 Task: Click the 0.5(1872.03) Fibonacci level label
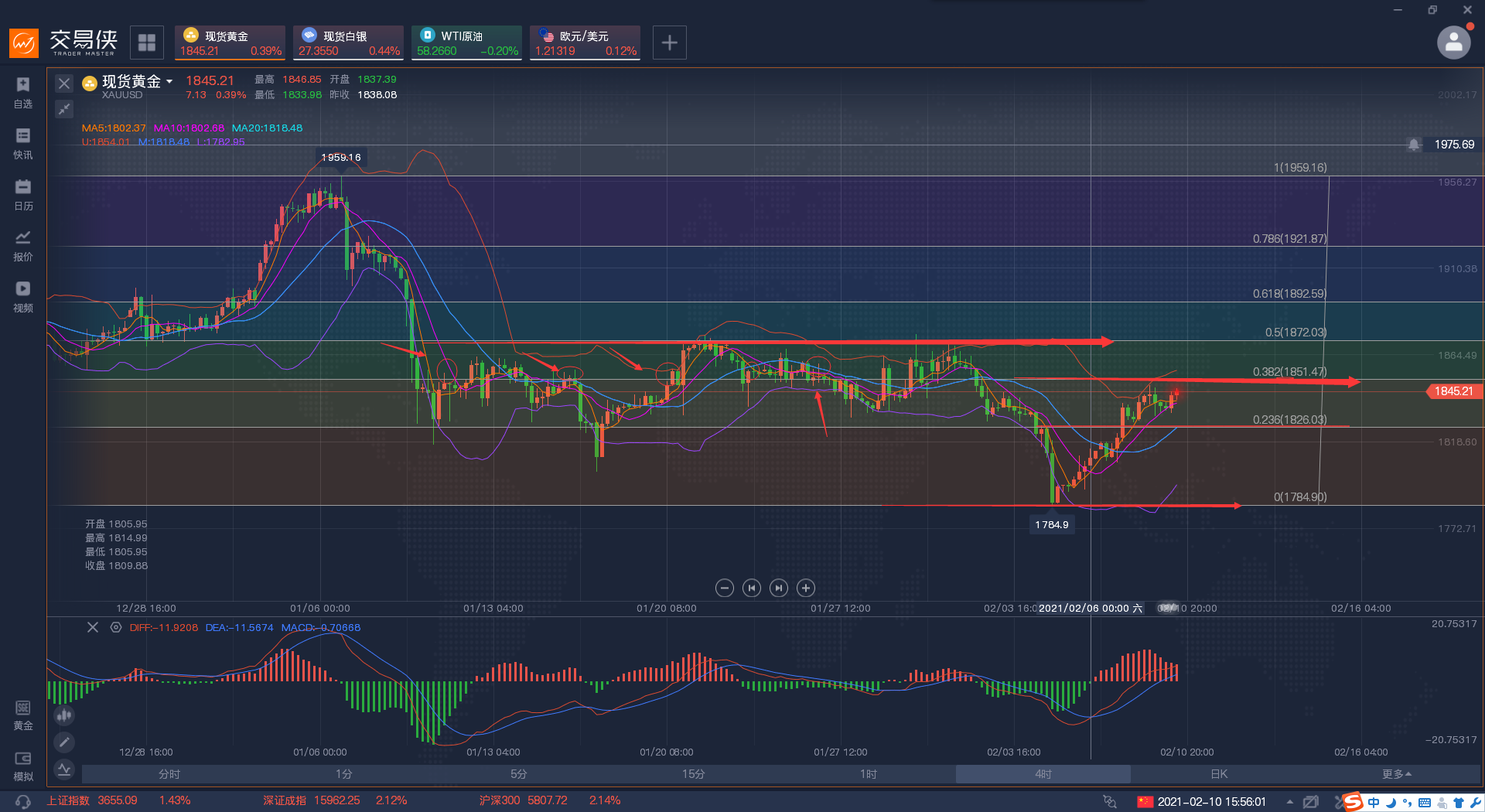(x=1296, y=333)
